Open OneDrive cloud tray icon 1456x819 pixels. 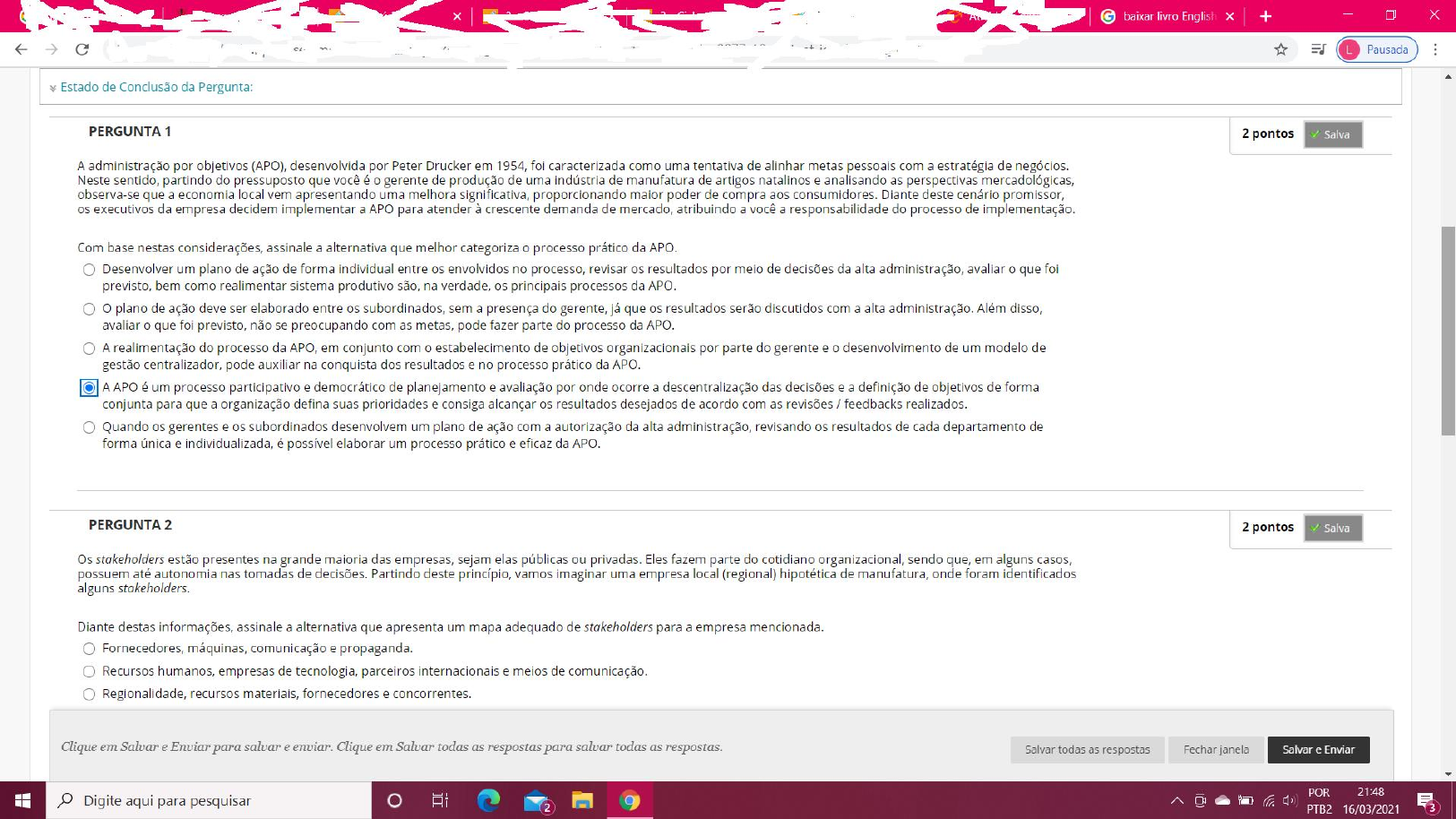(x=1222, y=800)
